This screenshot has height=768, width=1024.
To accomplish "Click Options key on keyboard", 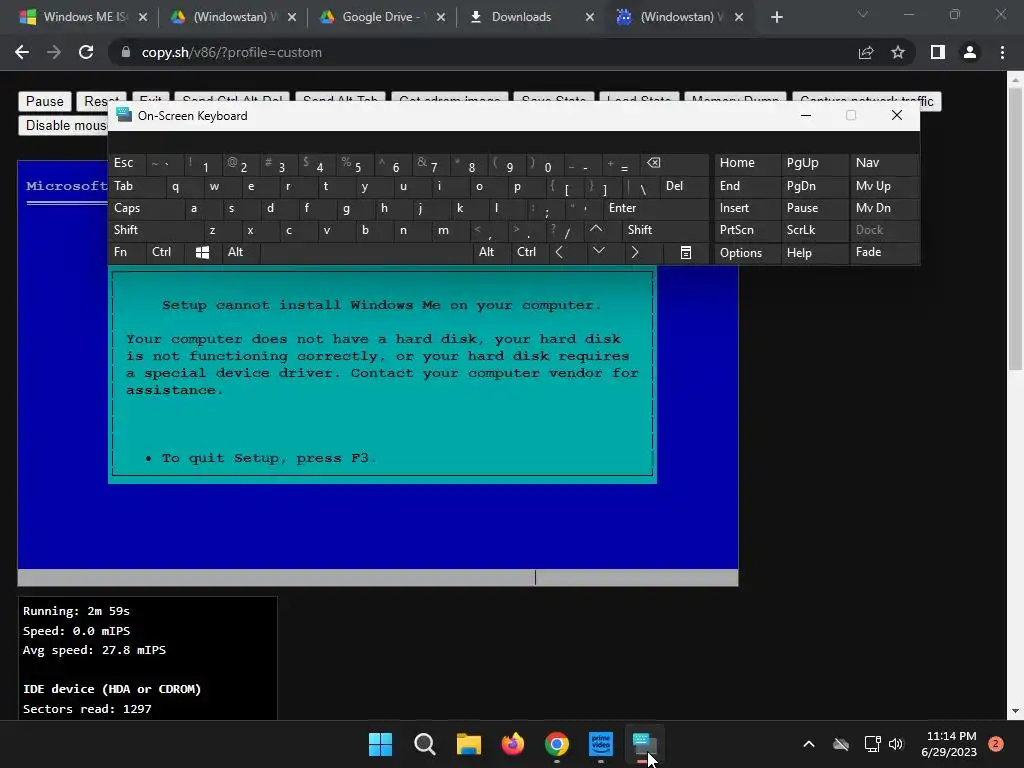I will tap(746, 253).
